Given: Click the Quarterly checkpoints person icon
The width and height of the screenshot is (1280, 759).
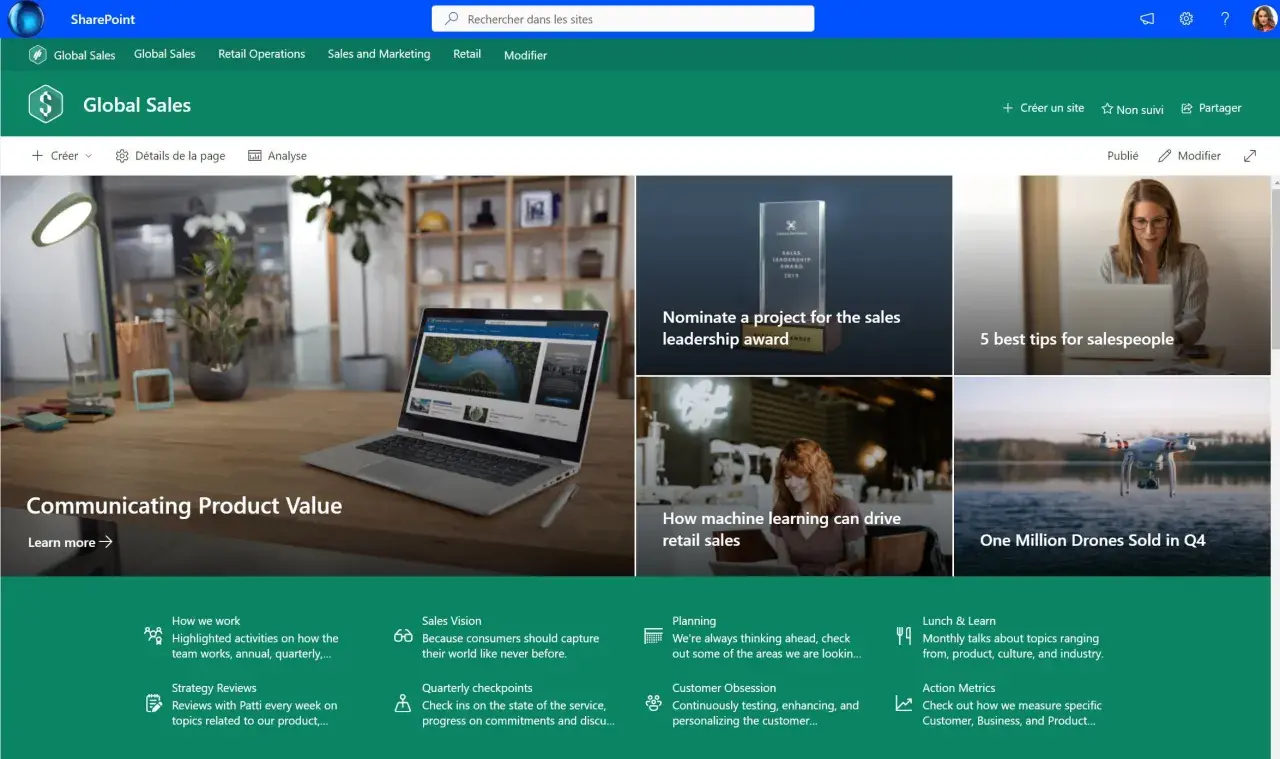Looking at the screenshot, I should coord(403,703).
